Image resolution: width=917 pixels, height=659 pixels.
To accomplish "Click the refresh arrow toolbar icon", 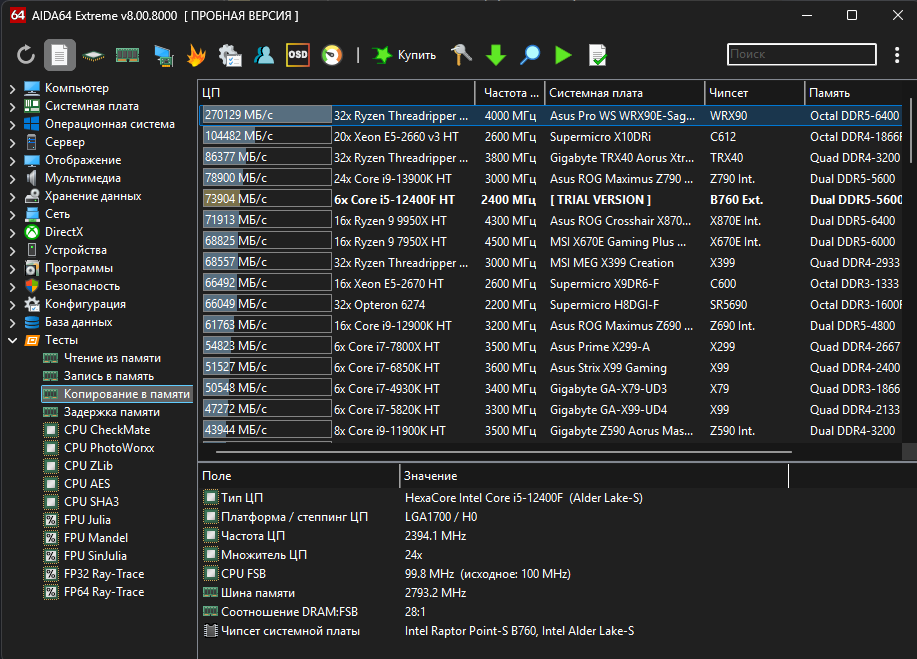I will tap(26, 55).
